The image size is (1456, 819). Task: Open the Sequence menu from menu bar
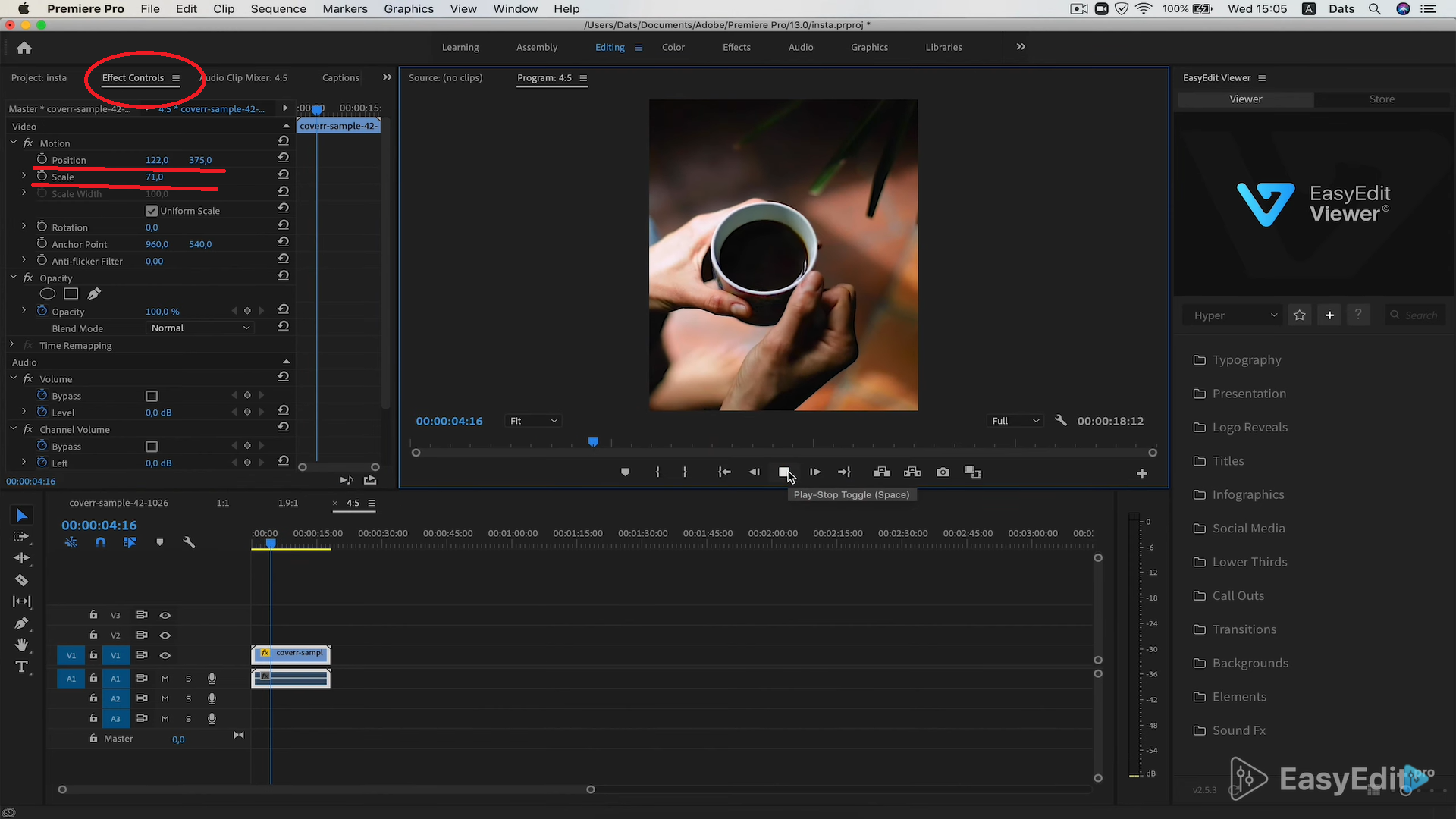(x=278, y=9)
